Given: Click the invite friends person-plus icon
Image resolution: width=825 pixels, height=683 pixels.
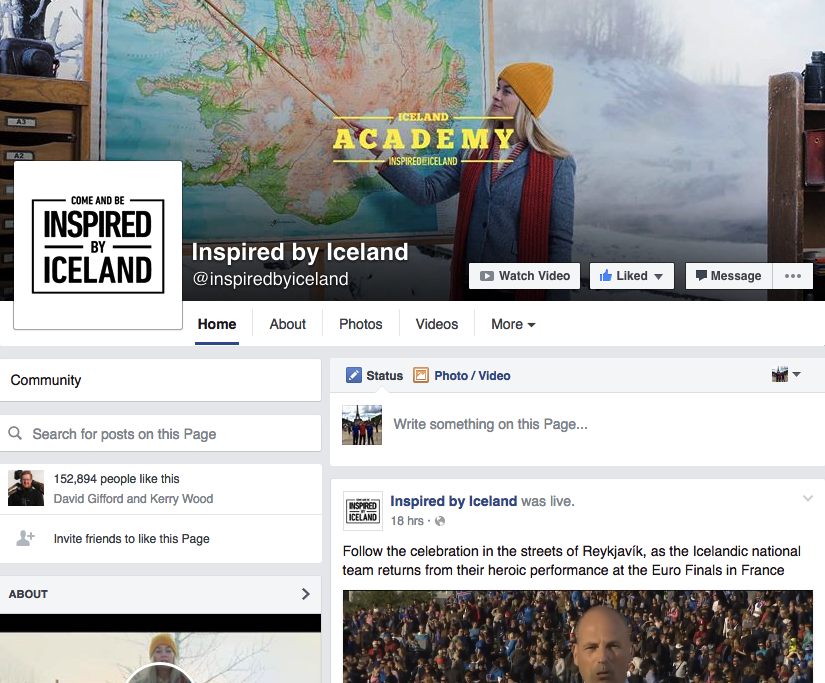Looking at the screenshot, I should [25, 538].
